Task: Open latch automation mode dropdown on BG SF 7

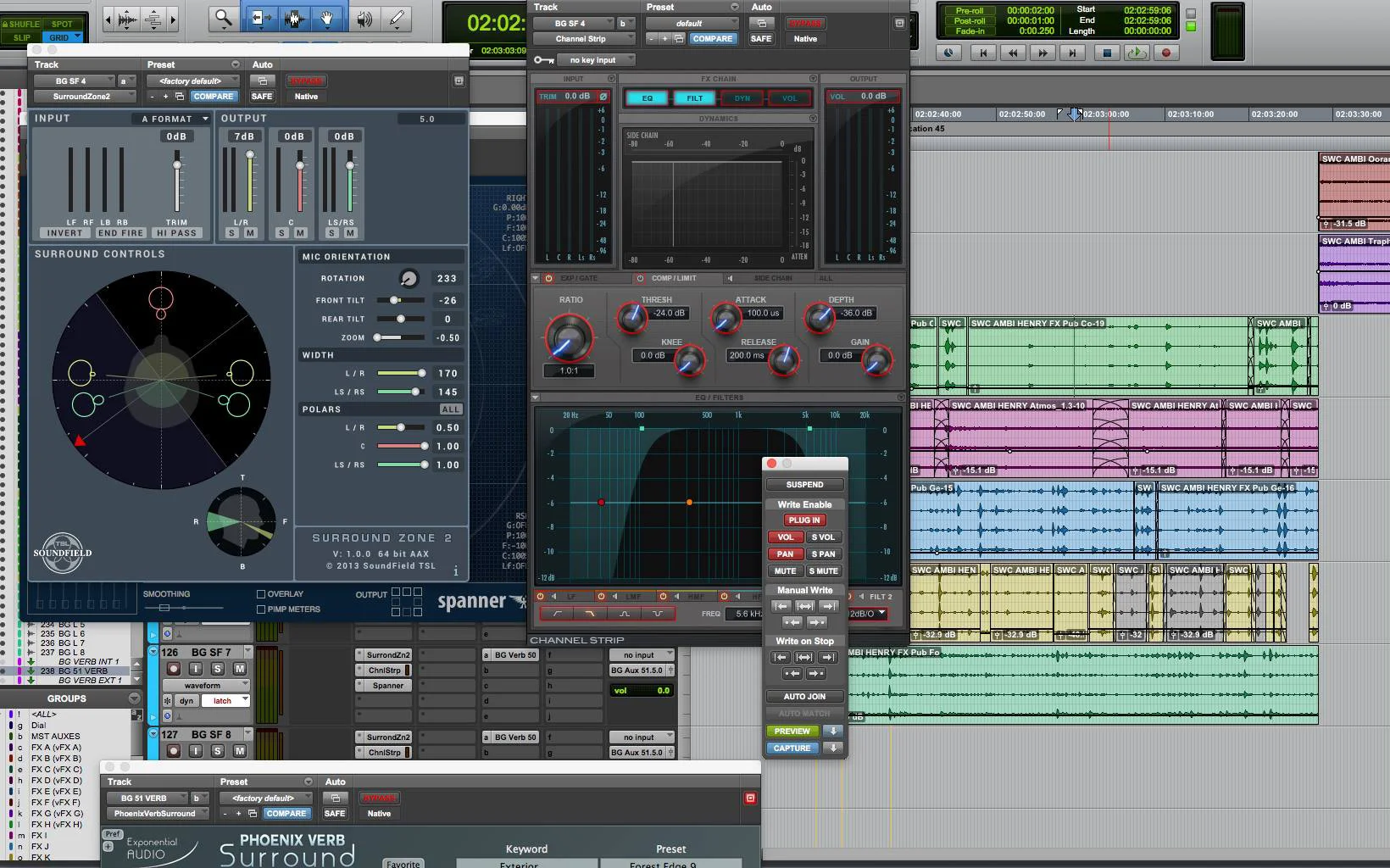Action: [x=225, y=701]
